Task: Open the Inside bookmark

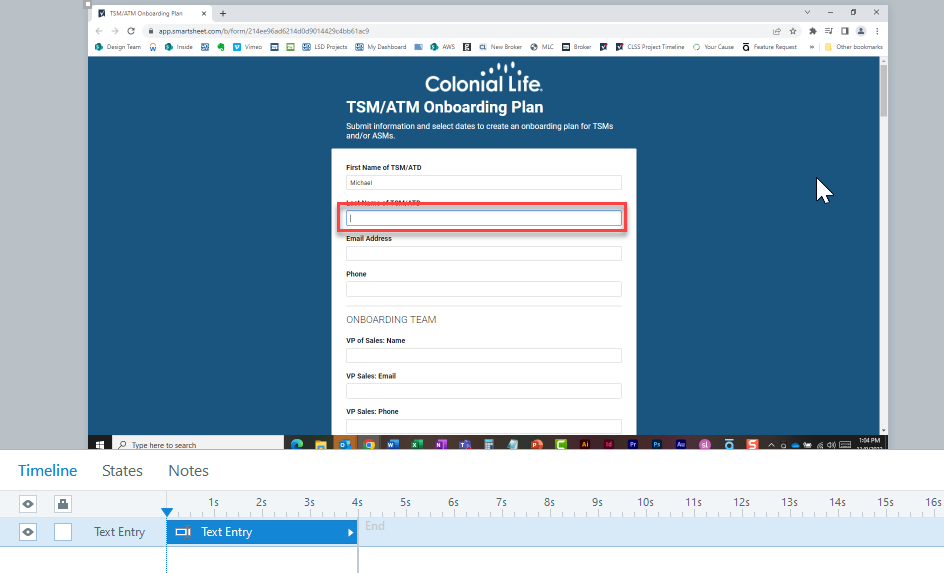Action: pos(179,47)
